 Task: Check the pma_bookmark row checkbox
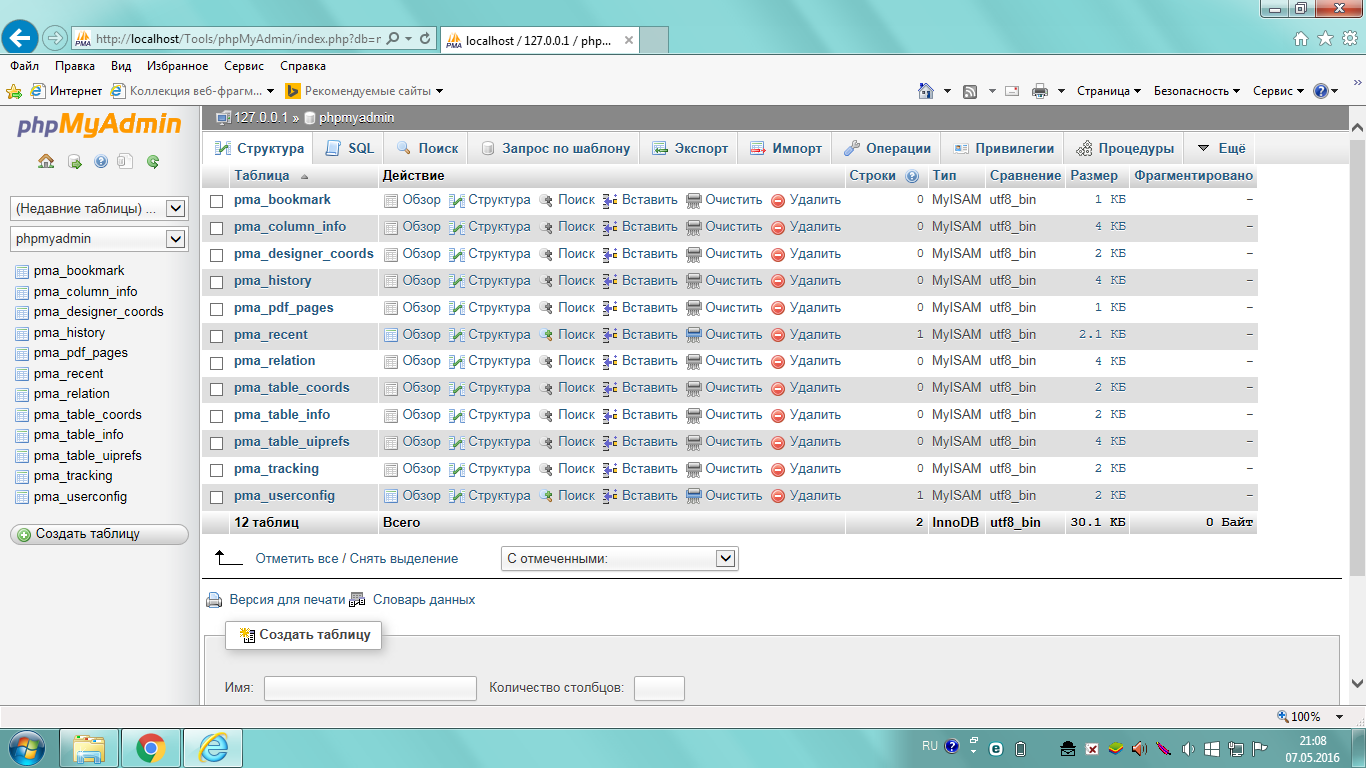(216, 201)
